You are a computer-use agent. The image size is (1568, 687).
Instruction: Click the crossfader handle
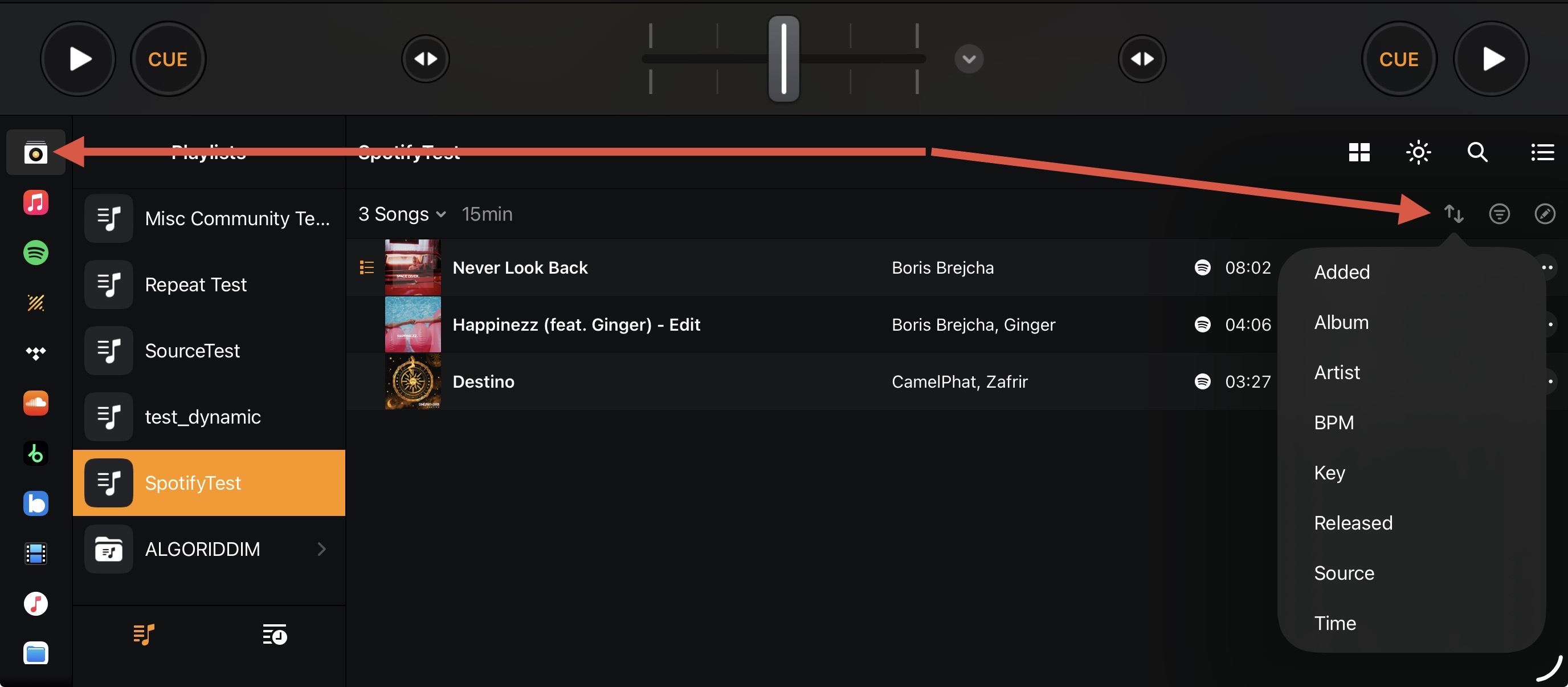coord(783,59)
